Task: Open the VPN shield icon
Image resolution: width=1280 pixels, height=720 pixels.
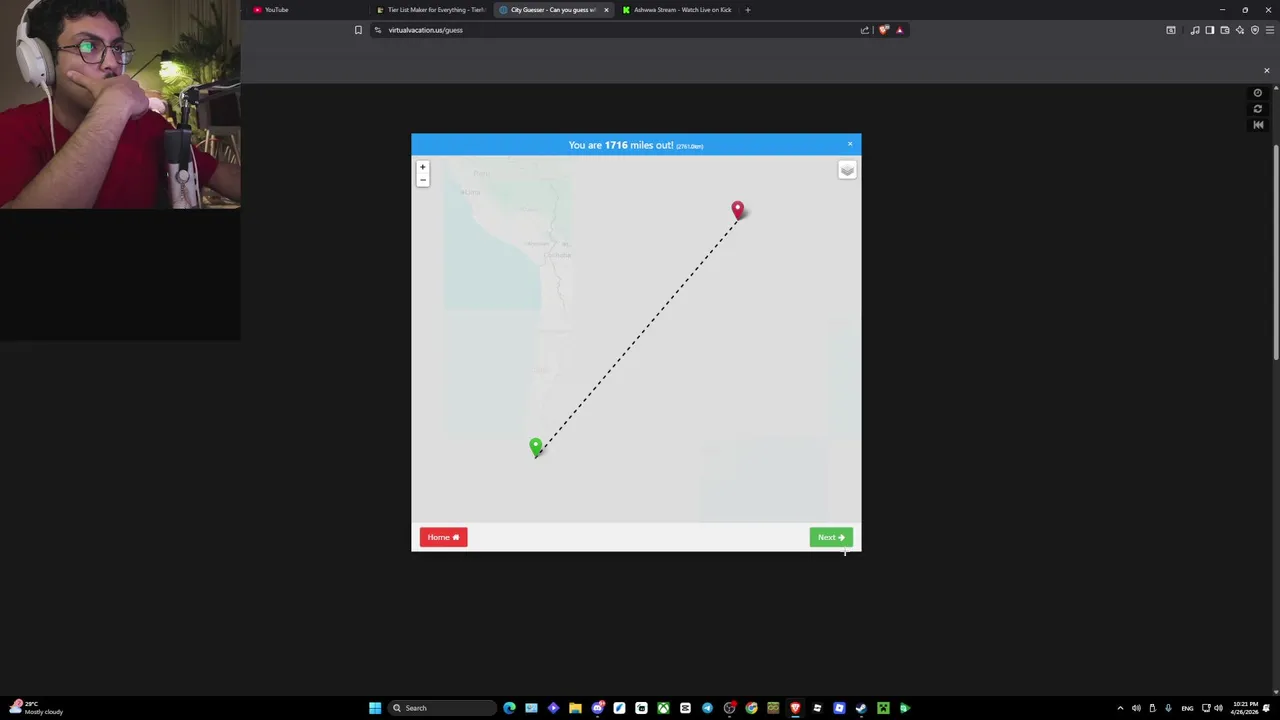Action: point(1255,30)
